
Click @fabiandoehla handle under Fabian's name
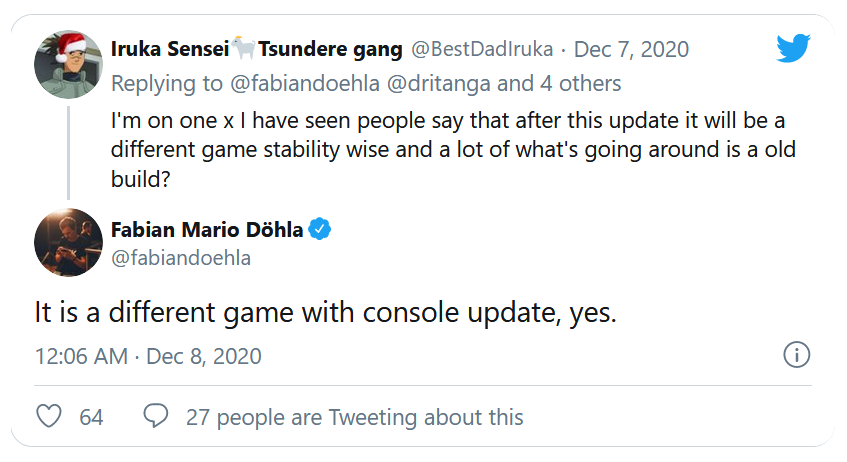[180, 257]
